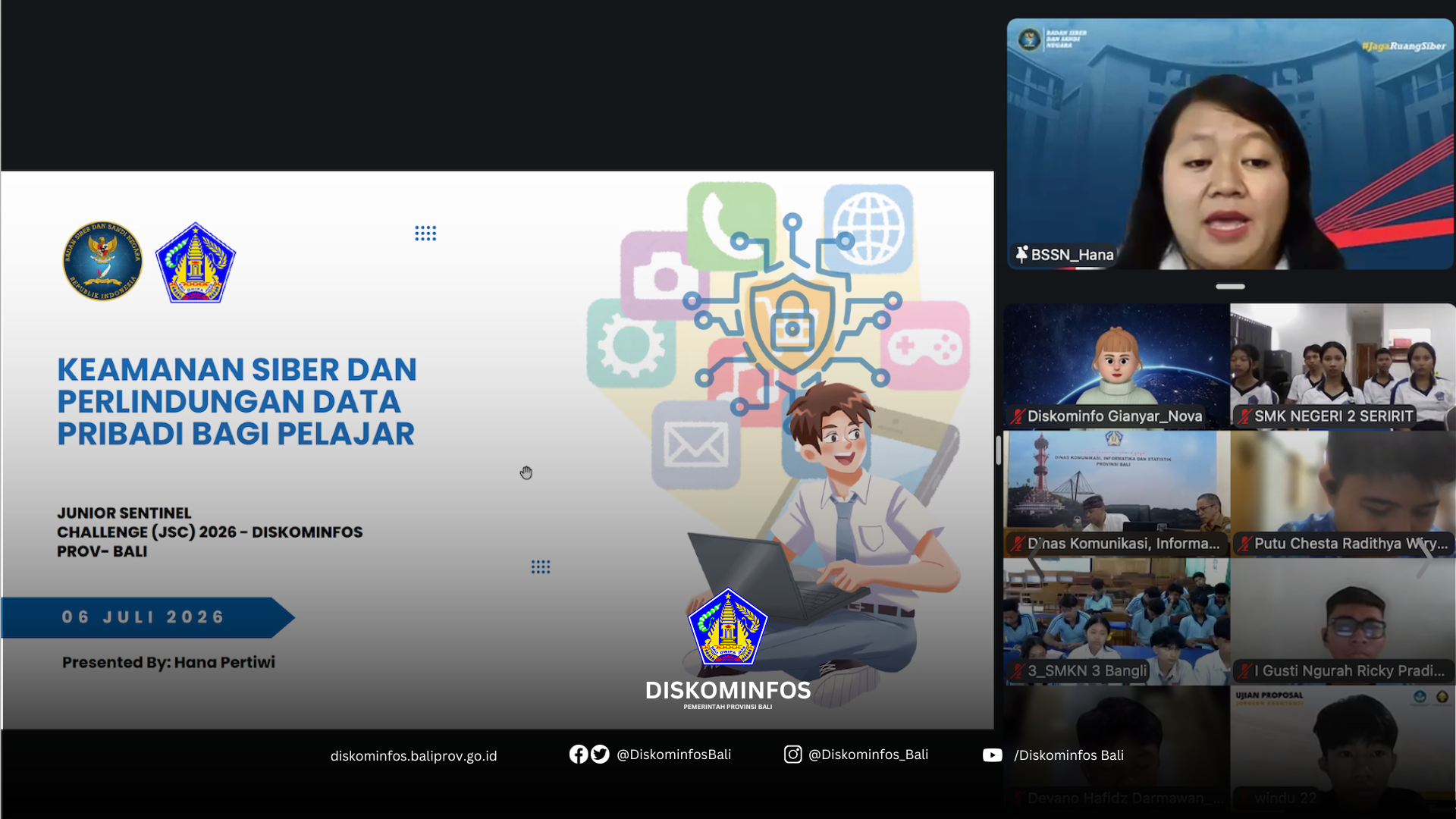Open the diskominfos.baliprov.go.id link
The image size is (1456, 819).
pos(413,756)
